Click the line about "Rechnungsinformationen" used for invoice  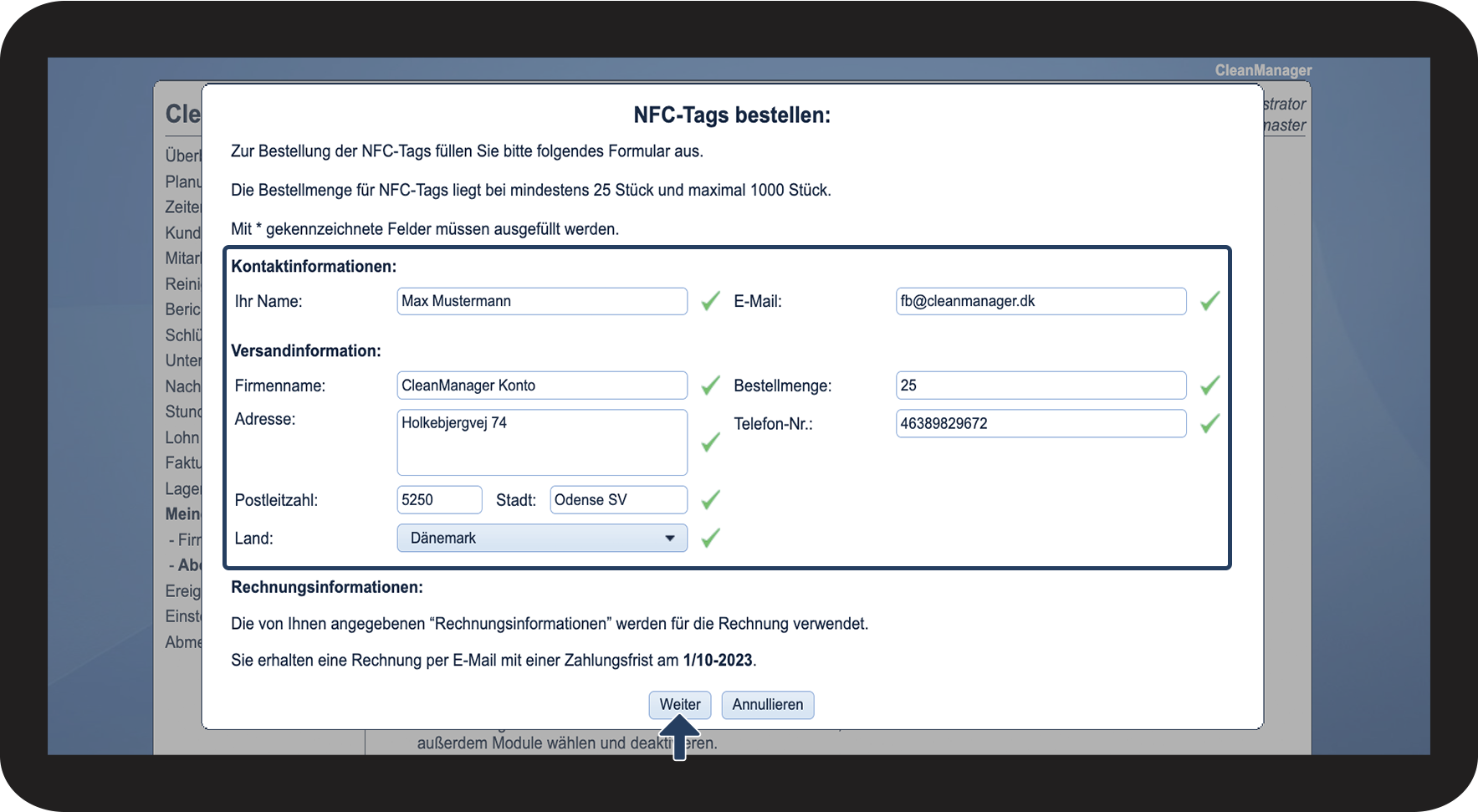(x=550, y=624)
